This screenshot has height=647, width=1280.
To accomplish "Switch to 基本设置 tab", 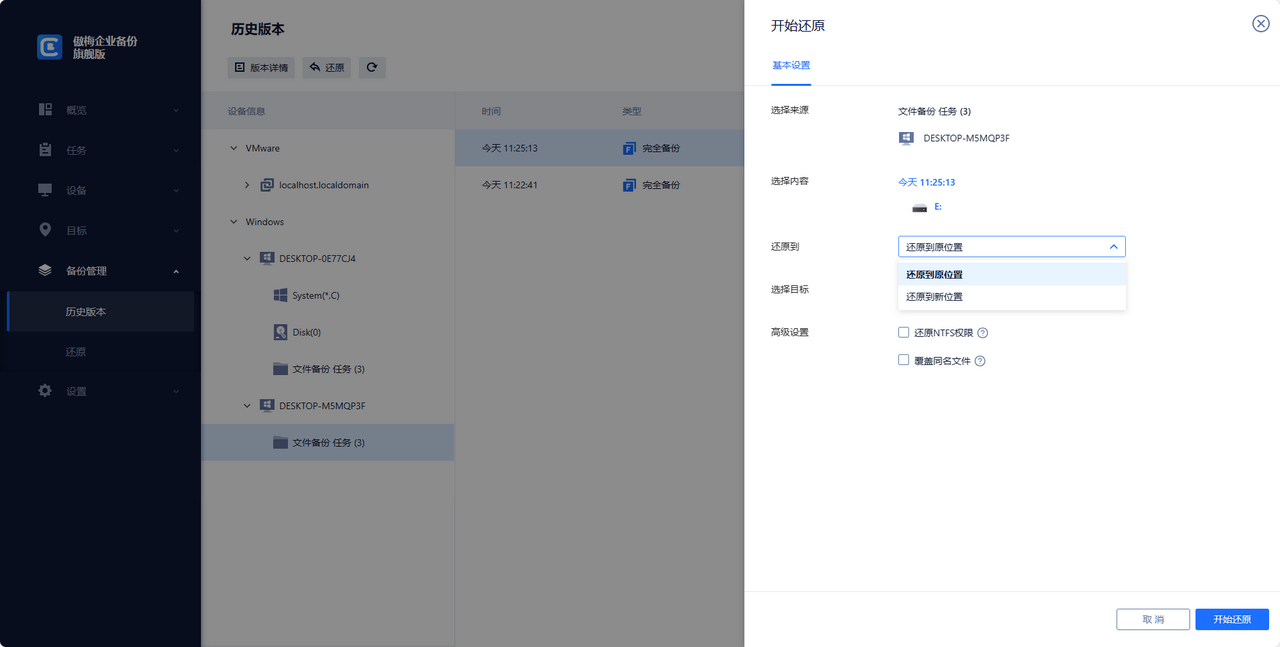I will pyautogui.click(x=790, y=65).
